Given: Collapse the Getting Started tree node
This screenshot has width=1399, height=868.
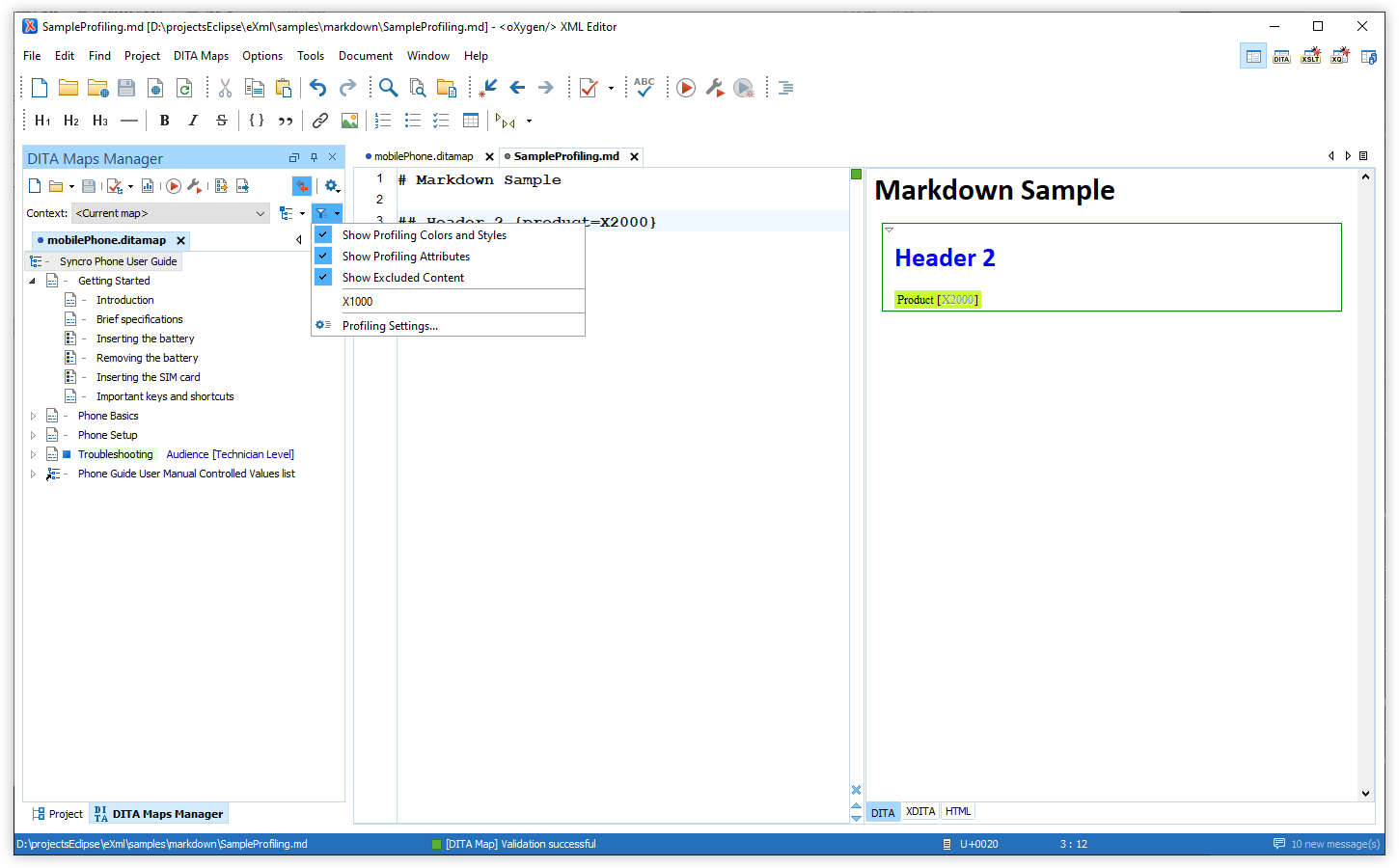Looking at the screenshot, I should point(33,281).
